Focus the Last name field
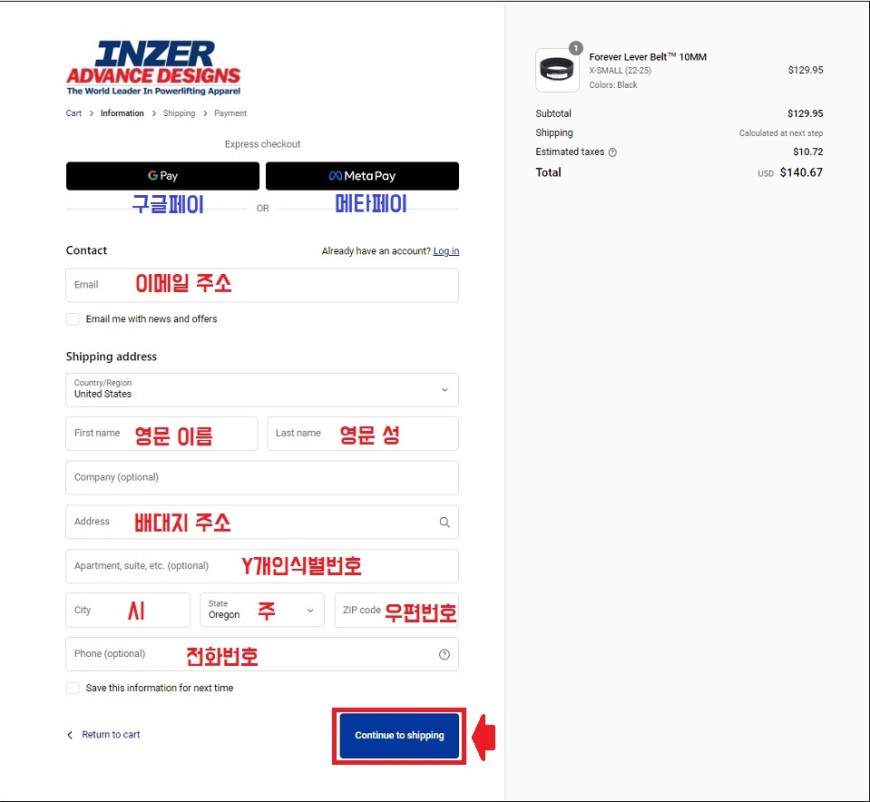870x802 pixels. coord(363,433)
